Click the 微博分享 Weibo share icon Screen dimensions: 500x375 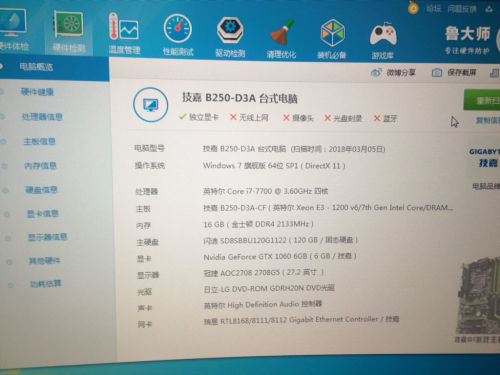pos(376,72)
